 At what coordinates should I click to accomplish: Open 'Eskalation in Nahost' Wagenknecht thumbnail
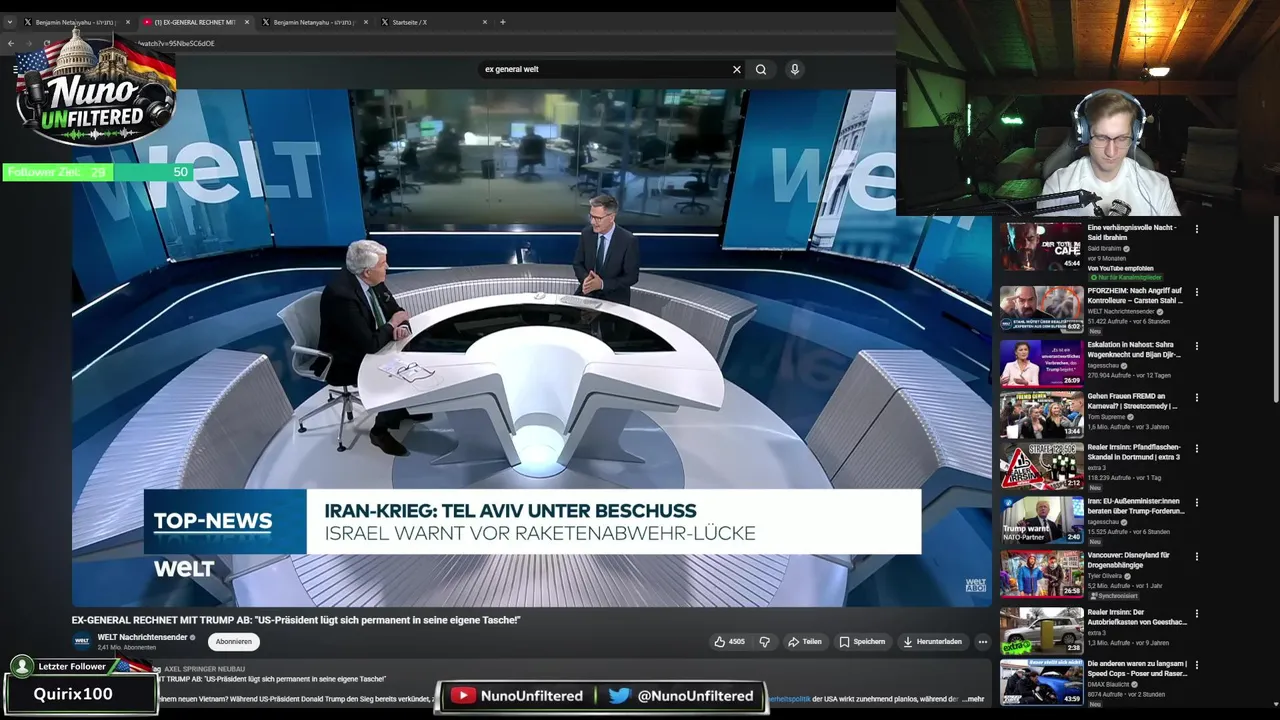1041,363
